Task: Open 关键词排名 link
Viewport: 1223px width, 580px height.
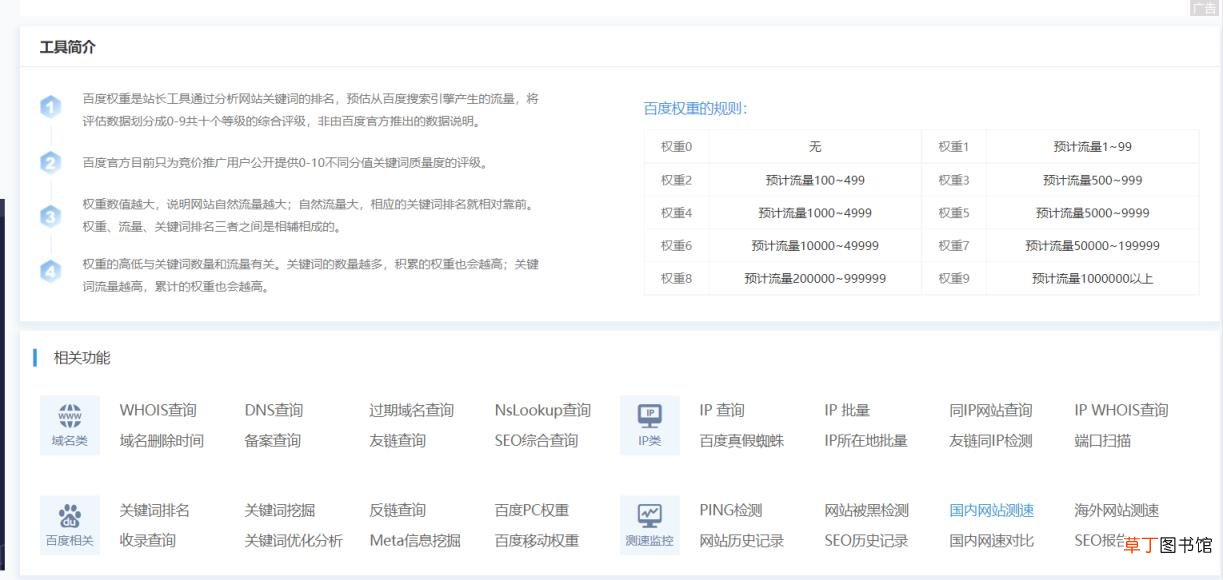Action: 155,510
